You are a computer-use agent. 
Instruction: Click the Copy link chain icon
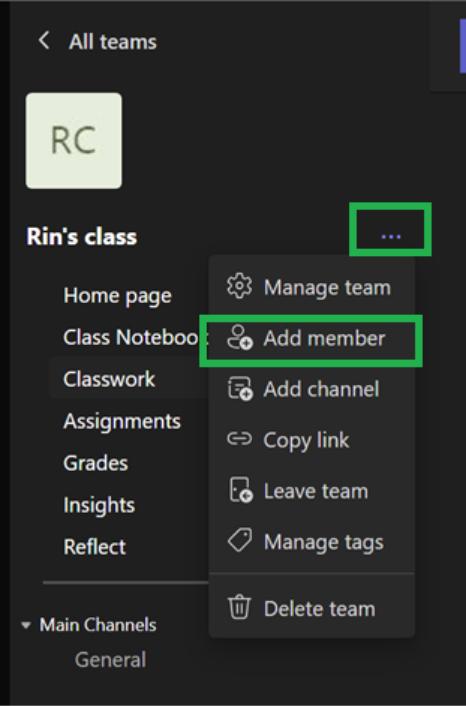[239, 439]
